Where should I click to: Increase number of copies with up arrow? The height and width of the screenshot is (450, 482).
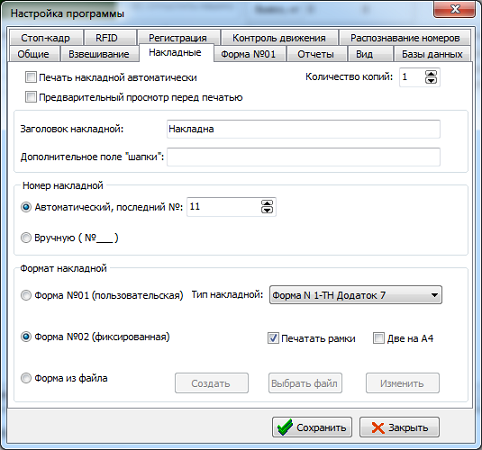(x=431, y=74)
